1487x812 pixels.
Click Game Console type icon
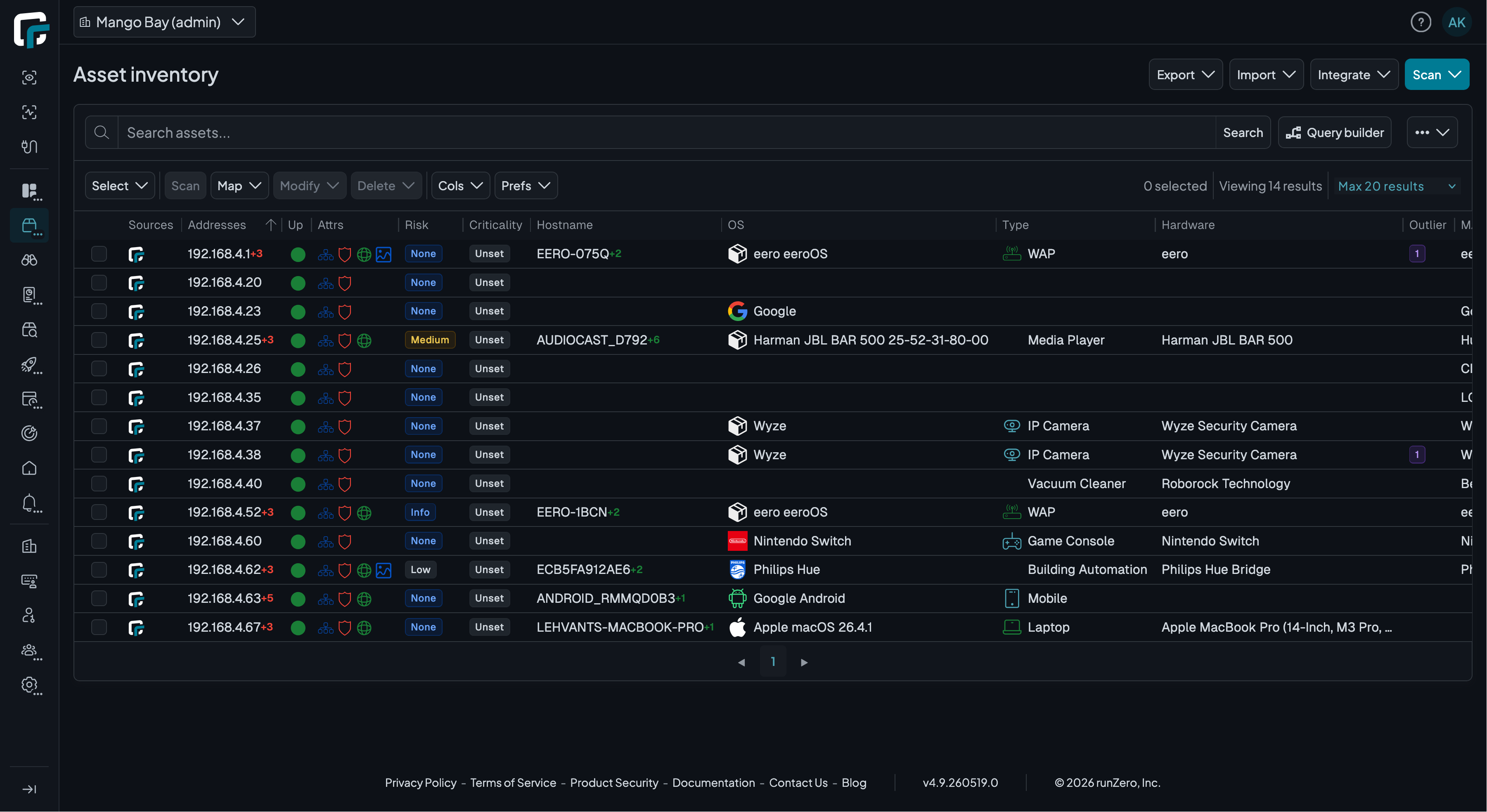[x=1011, y=541]
